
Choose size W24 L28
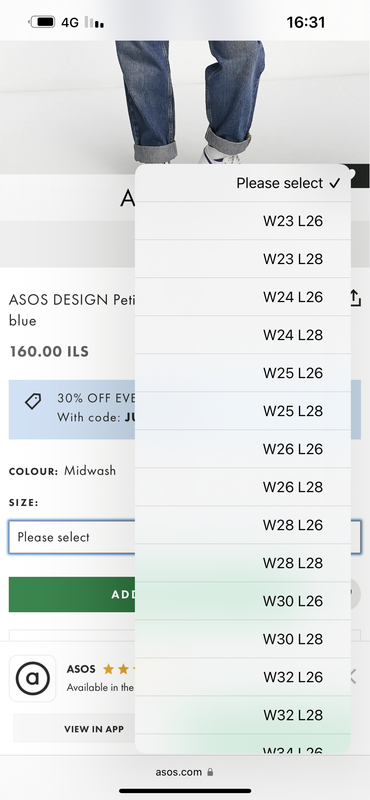[243, 335]
